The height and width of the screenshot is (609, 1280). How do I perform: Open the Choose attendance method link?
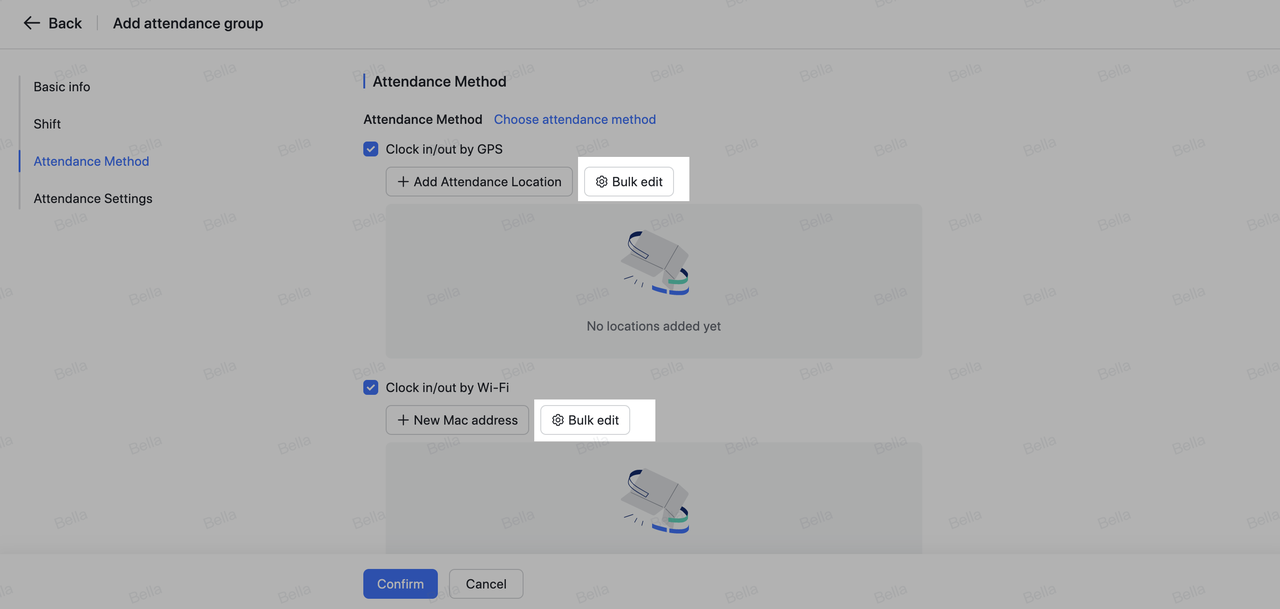(575, 119)
